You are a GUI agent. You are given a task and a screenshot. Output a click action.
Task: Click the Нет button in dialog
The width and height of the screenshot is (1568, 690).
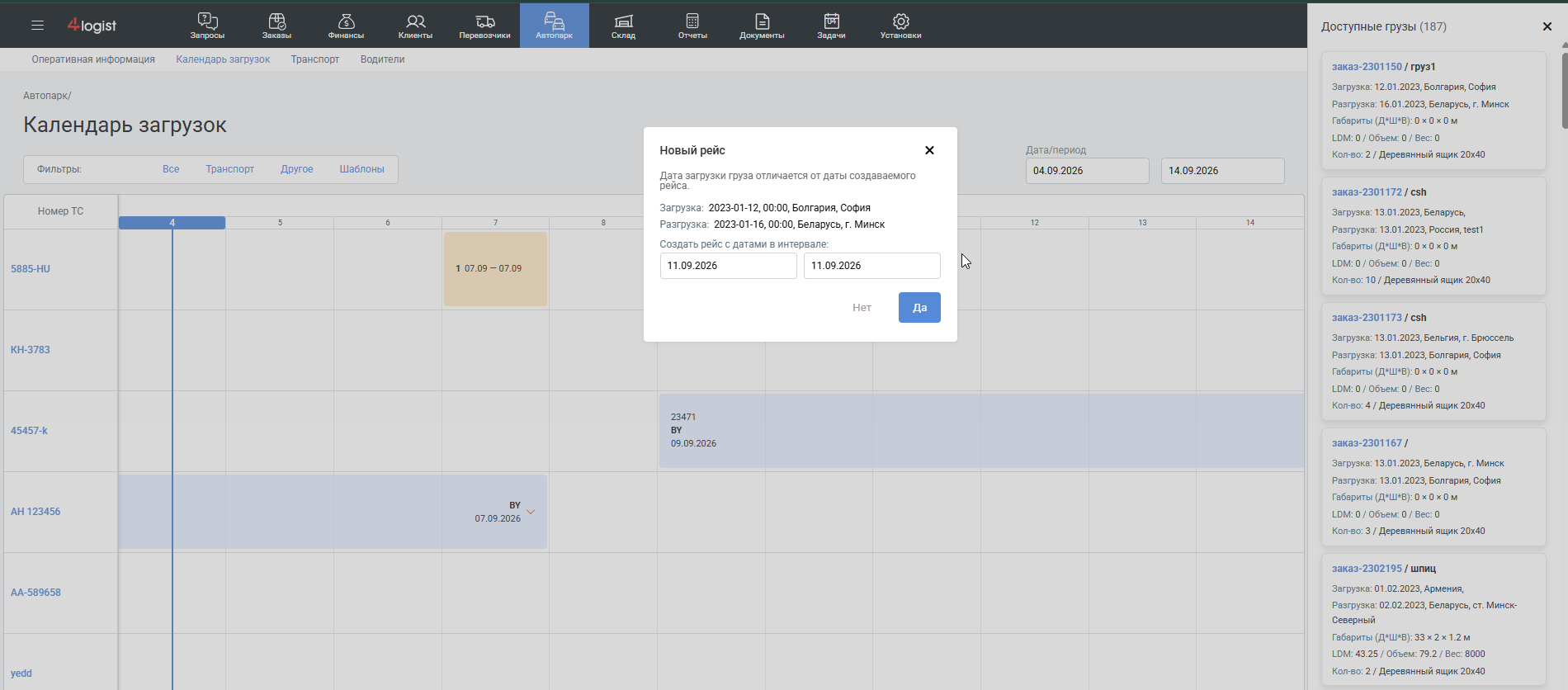pos(862,307)
